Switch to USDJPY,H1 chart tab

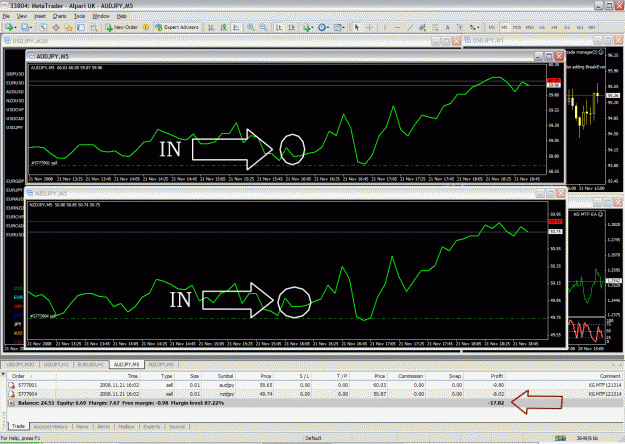56,364
